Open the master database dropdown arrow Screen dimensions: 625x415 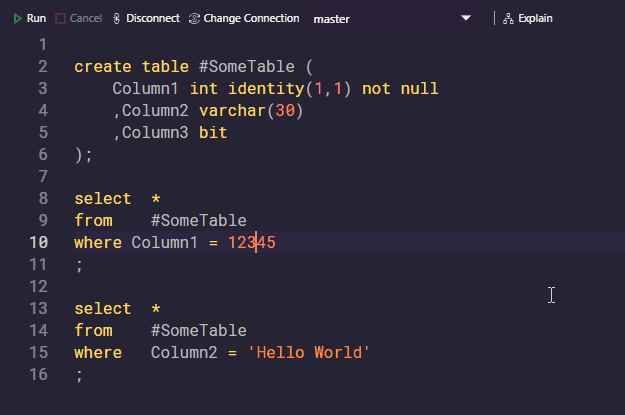[x=466, y=18]
